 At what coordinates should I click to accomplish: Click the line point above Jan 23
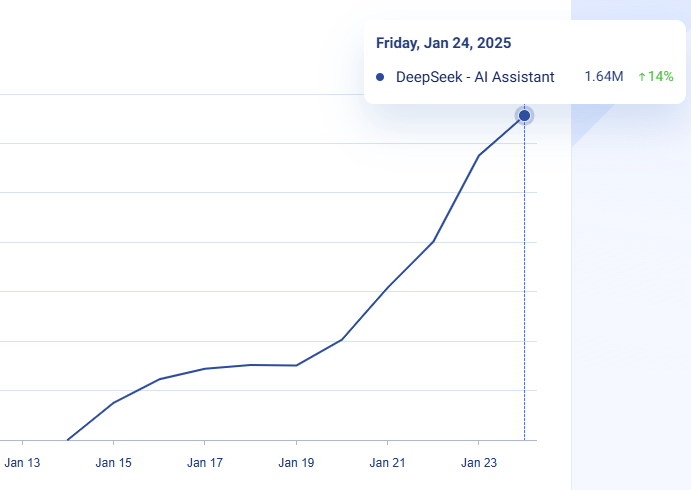[x=478, y=156]
